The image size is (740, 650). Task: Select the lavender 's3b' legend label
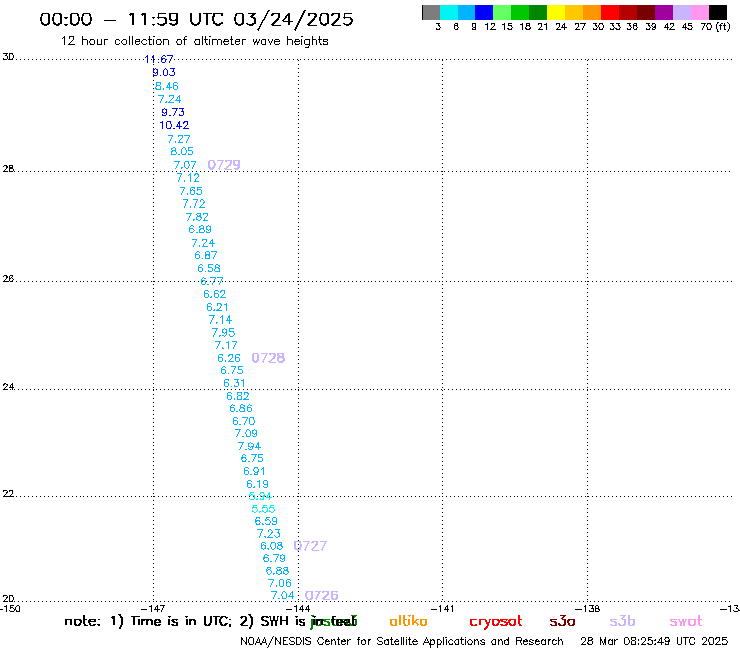(622, 622)
